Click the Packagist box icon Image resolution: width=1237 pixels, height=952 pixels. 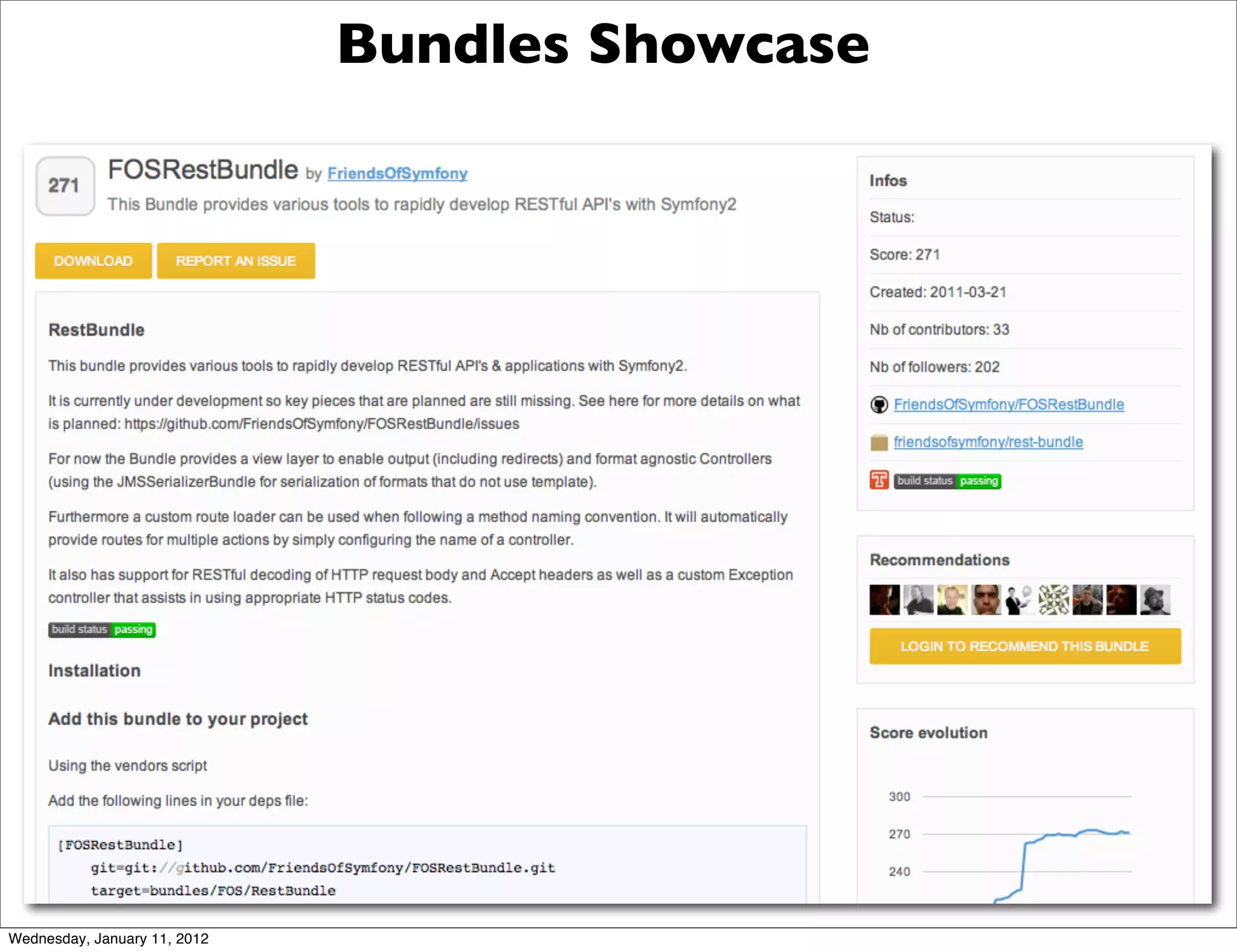pyautogui.click(x=879, y=443)
